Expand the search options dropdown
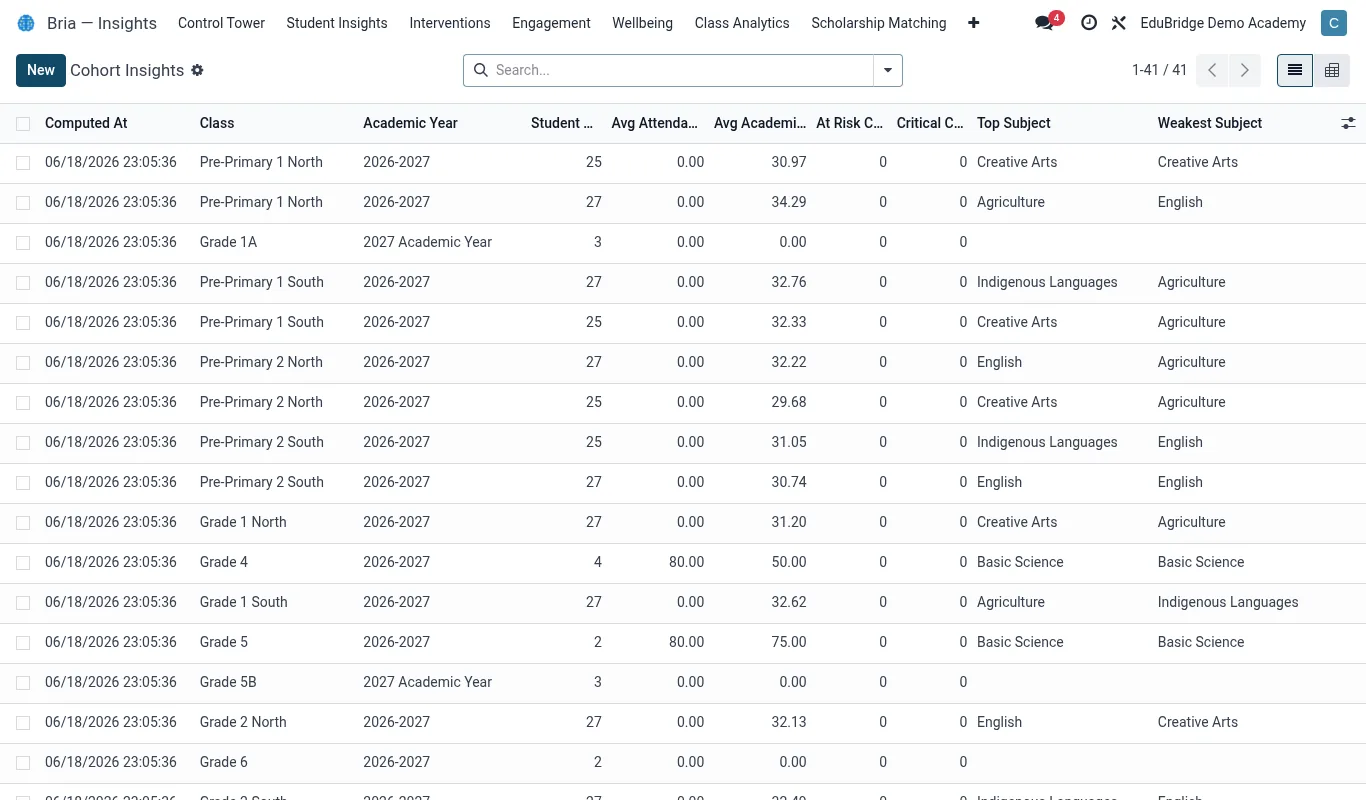Image resolution: width=1366 pixels, height=800 pixels. pos(888,70)
